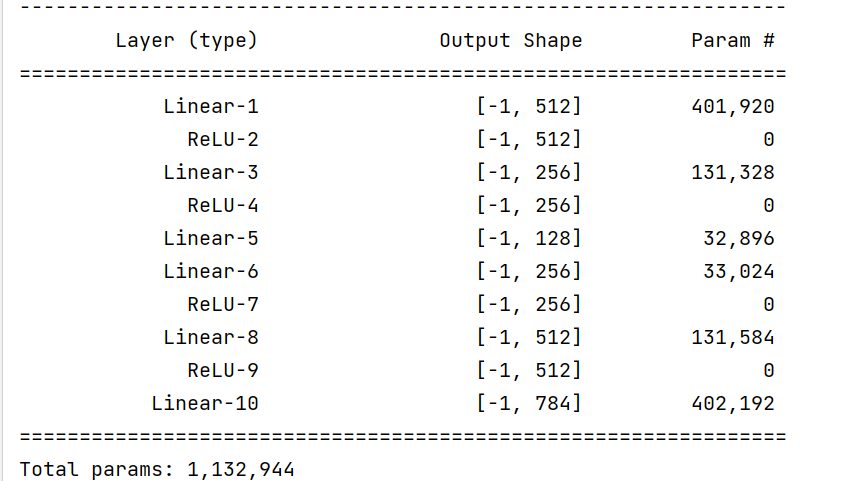This screenshot has width=841, height=481.
Task: Click the parameter count 131,328
Action: (x=733, y=172)
